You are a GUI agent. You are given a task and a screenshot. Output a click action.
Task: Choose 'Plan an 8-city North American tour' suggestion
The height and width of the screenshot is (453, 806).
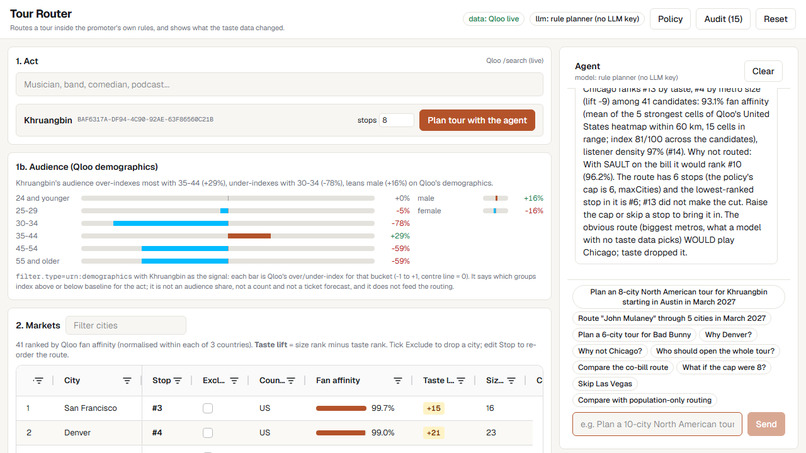(679, 297)
